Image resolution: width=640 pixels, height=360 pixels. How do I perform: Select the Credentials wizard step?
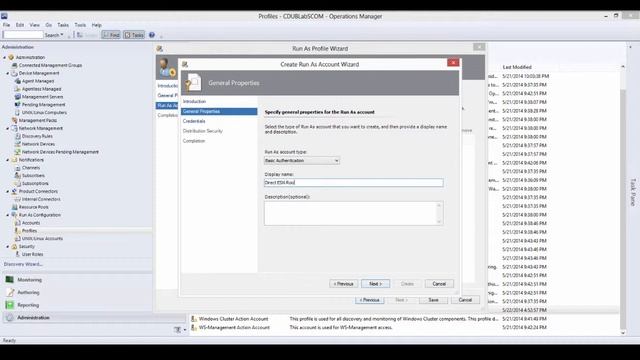click(x=194, y=121)
